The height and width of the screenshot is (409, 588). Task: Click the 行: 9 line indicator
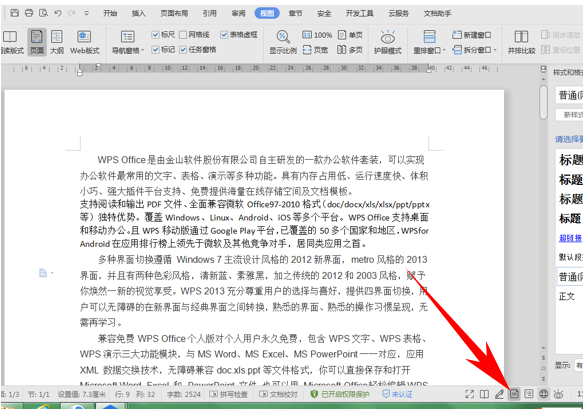click(122, 394)
